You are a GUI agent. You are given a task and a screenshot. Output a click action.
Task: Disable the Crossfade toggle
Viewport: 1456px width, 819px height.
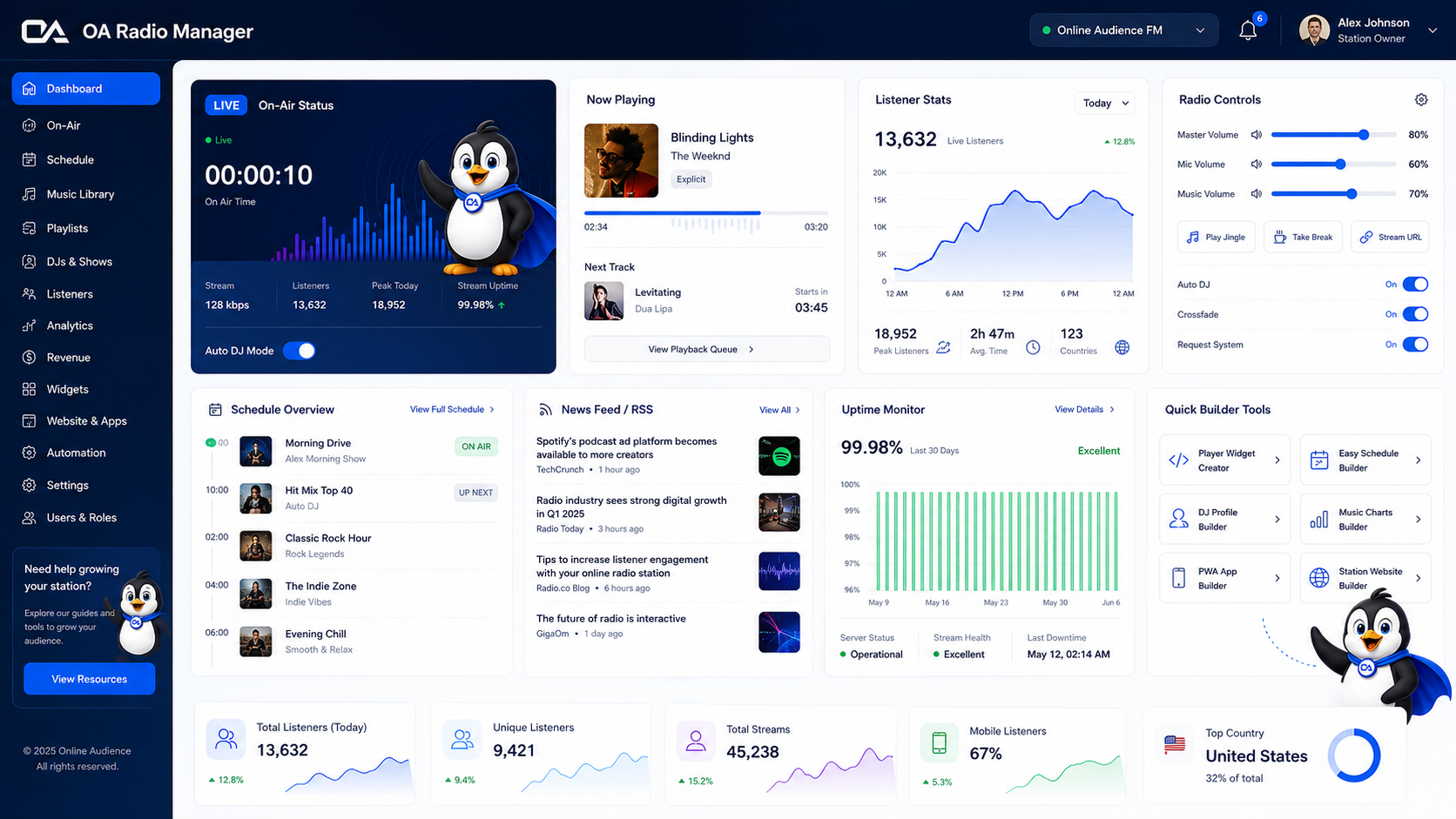click(x=1415, y=314)
